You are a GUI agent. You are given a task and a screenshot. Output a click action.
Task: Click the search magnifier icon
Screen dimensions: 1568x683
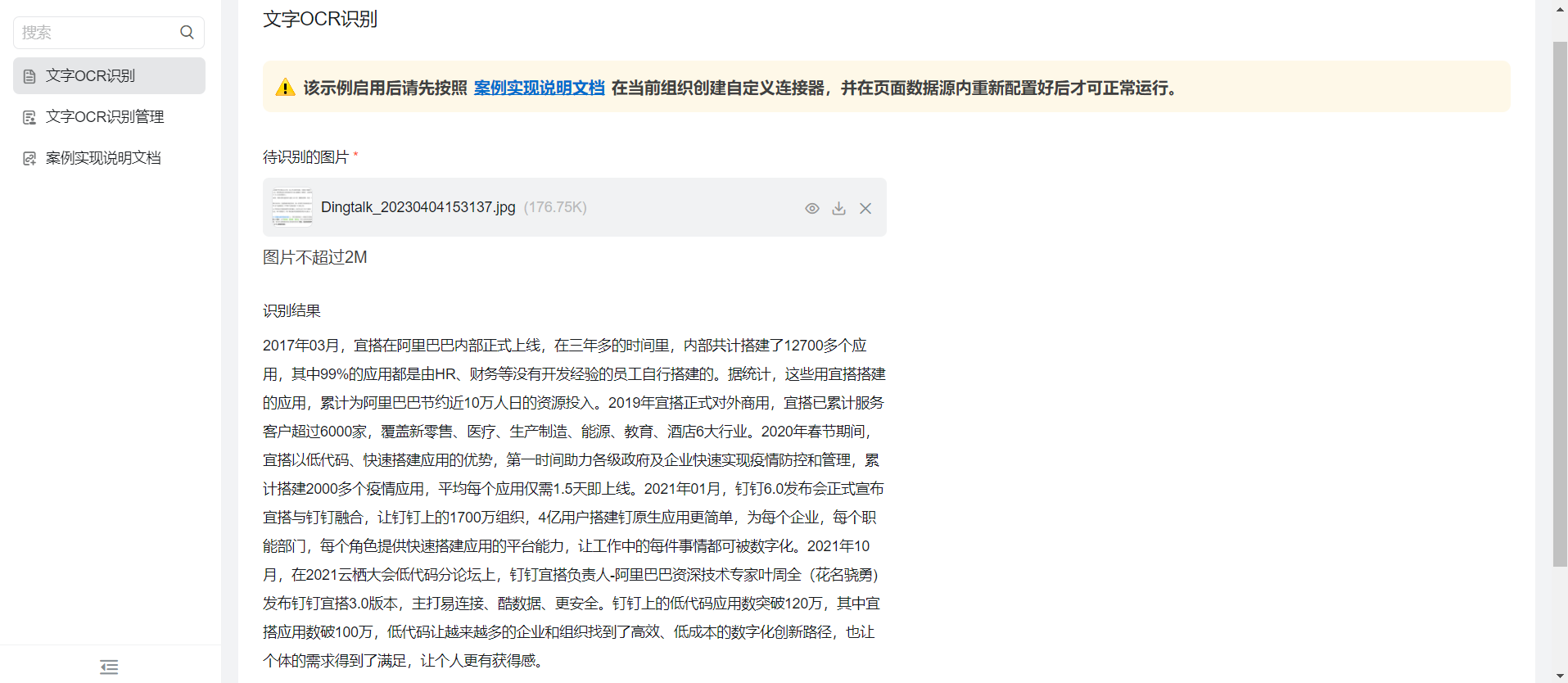point(187,33)
